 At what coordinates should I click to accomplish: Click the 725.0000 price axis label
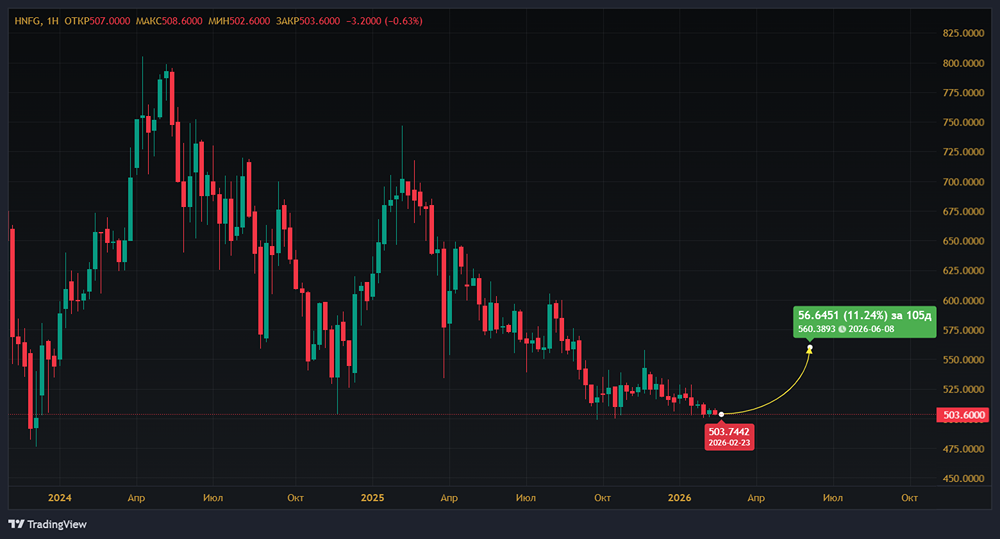pyautogui.click(x=963, y=152)
